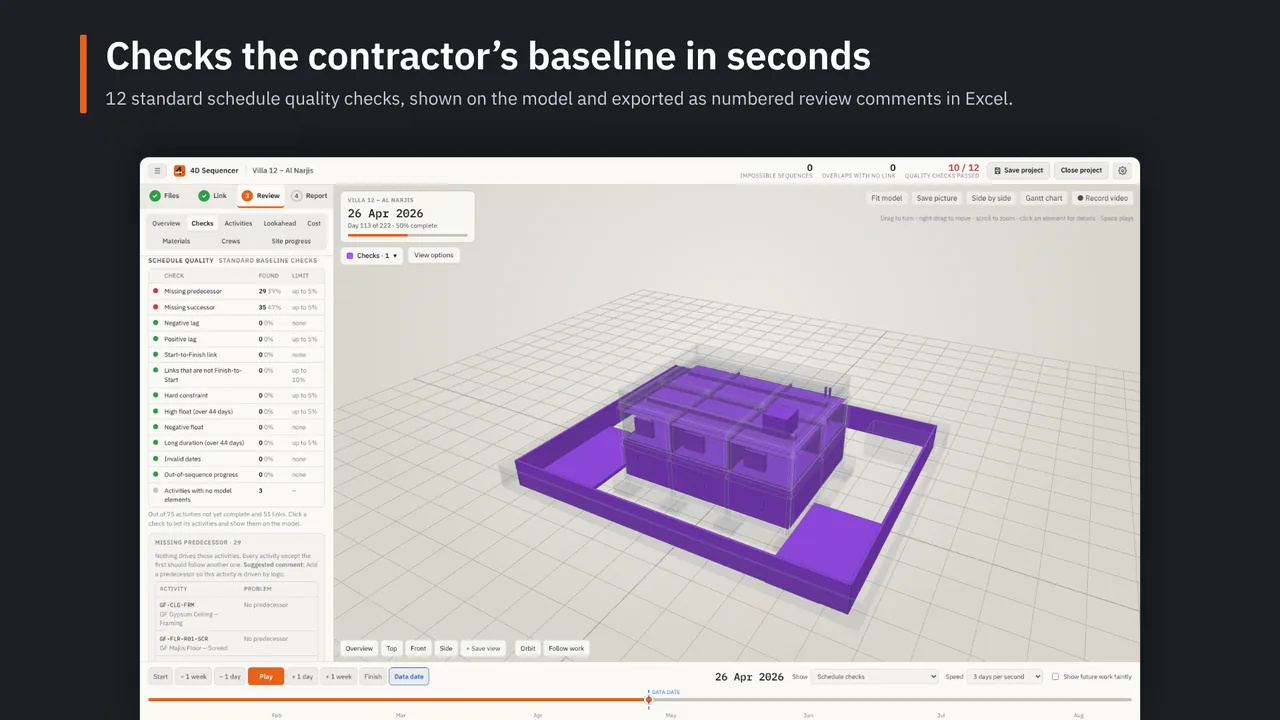Open the hamburger menu icon

pos(157,171)
